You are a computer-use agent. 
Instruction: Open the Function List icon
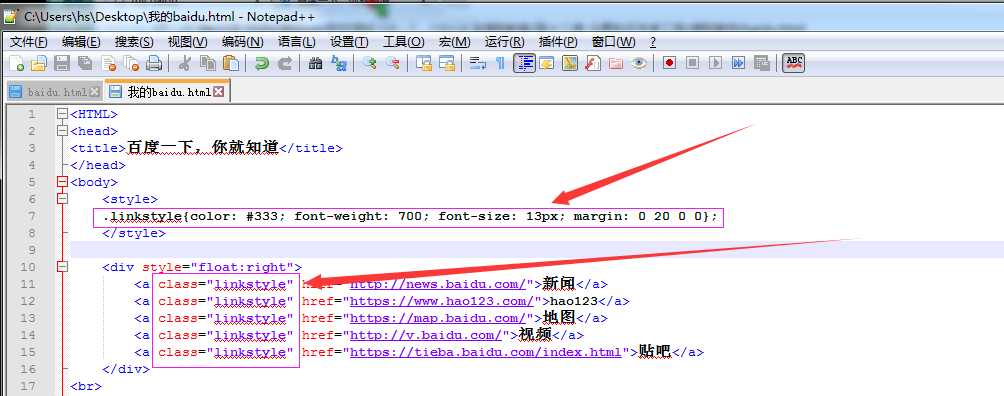[594, 63]
